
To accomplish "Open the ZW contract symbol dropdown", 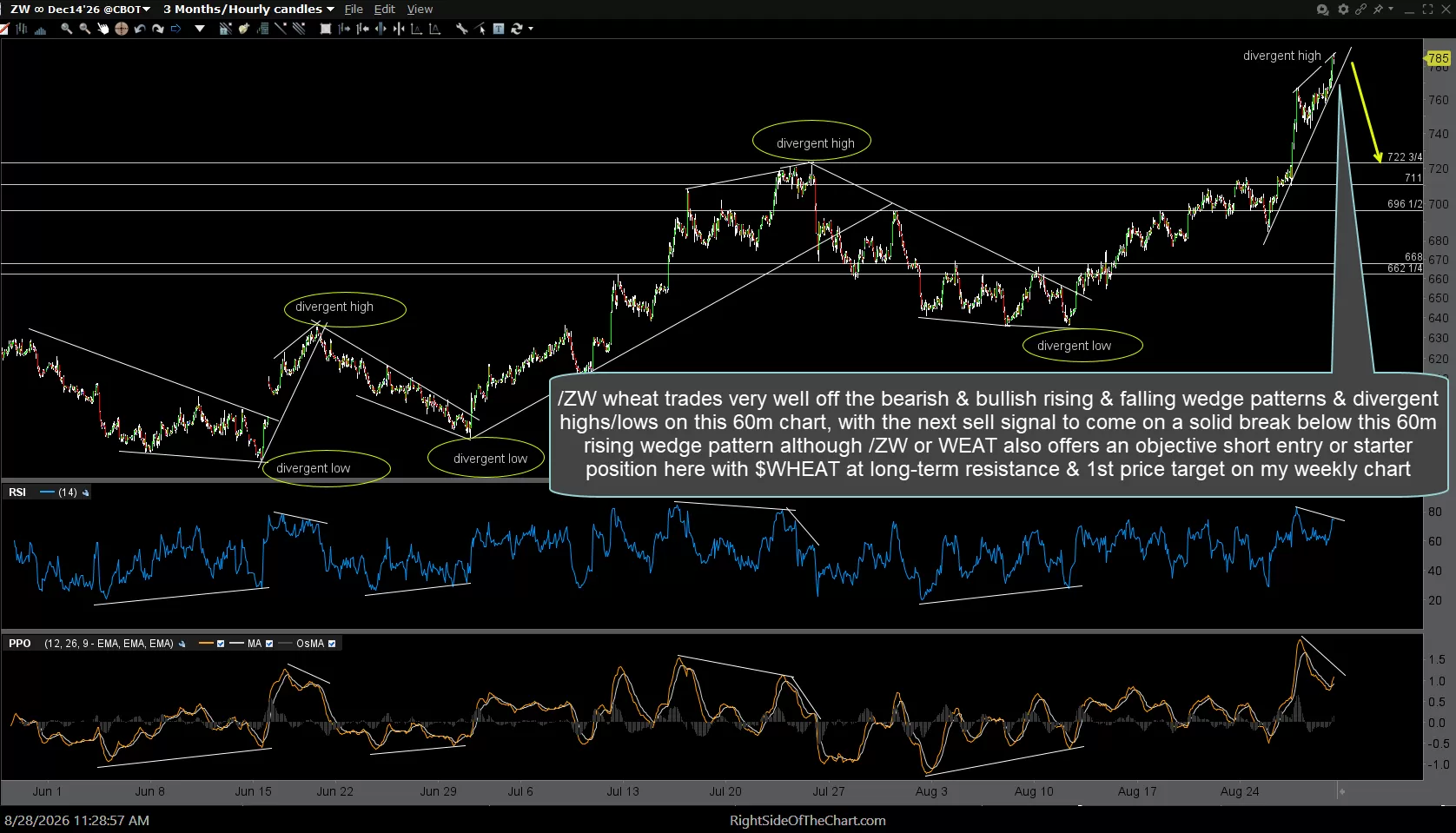I will (80, 10).
